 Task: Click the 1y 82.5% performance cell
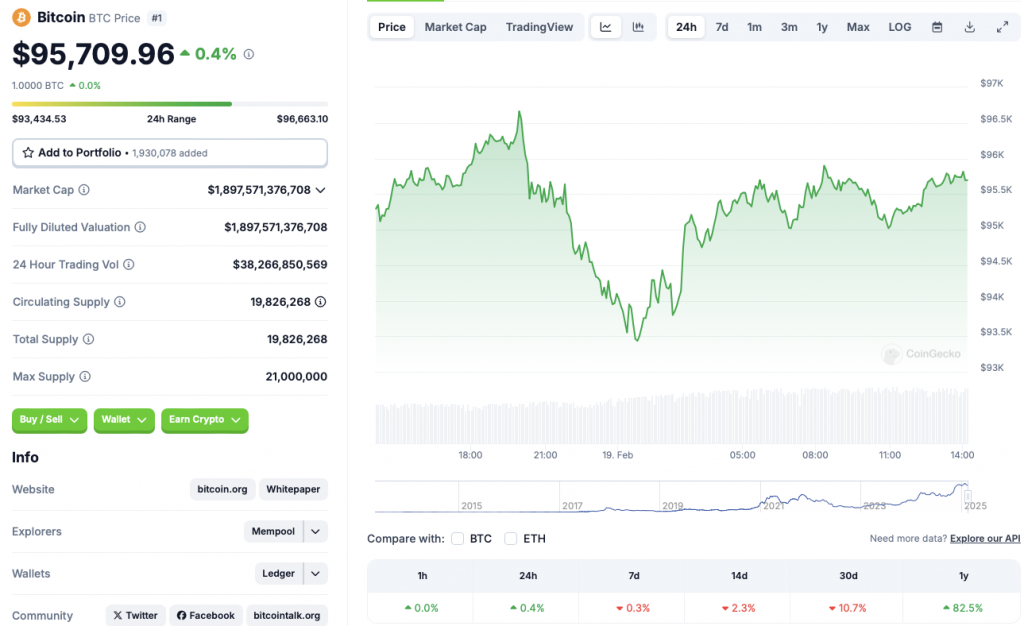tap(963, 608)
